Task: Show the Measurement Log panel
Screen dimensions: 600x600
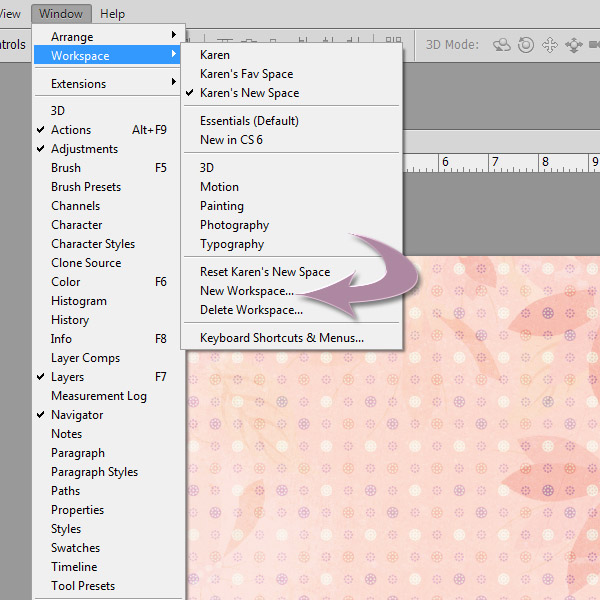Action: [x=107, y=396]
